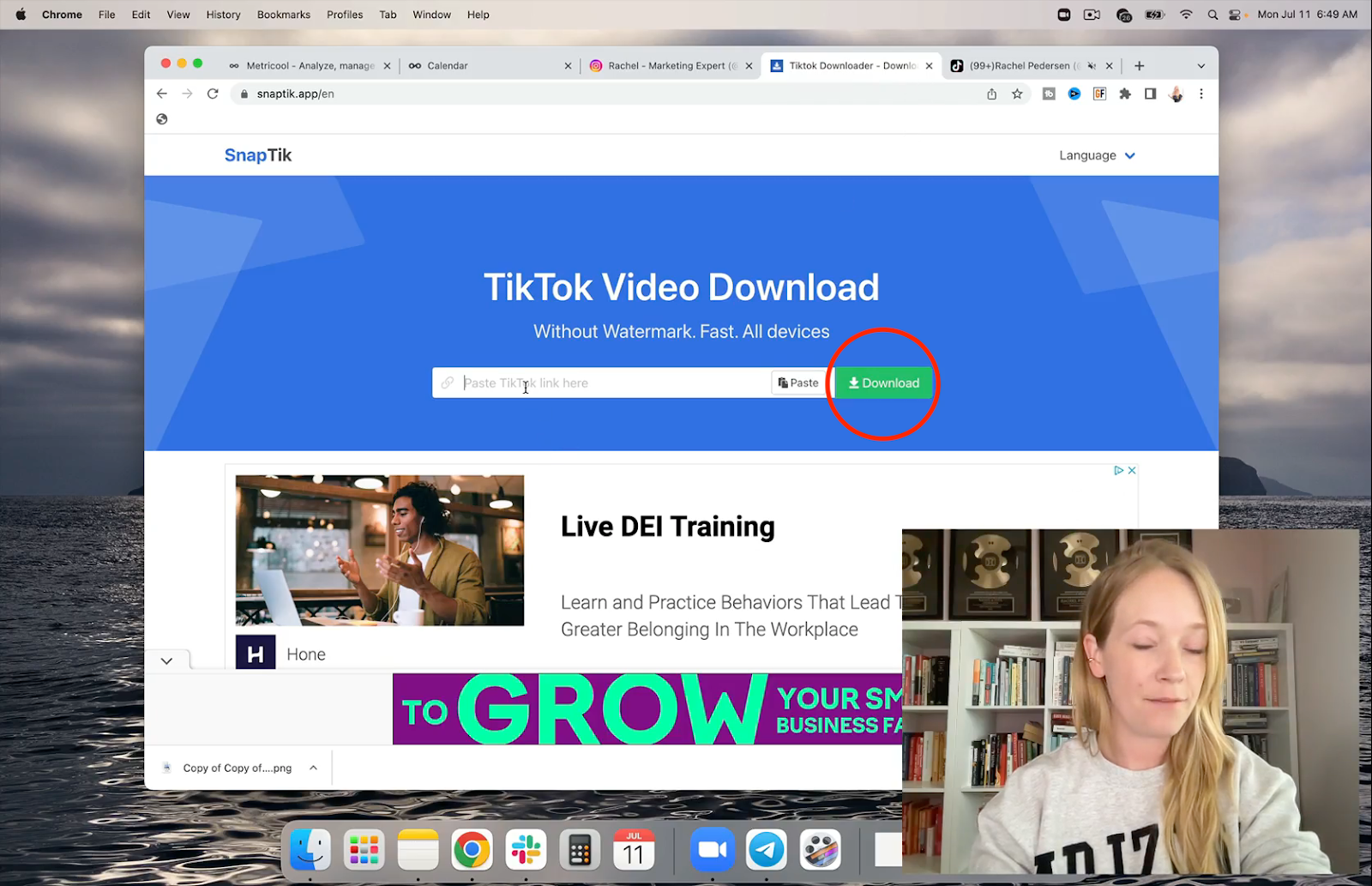Click the share page icon in address bar
This screenshot has width=1372, height=886.
(991, 93)
